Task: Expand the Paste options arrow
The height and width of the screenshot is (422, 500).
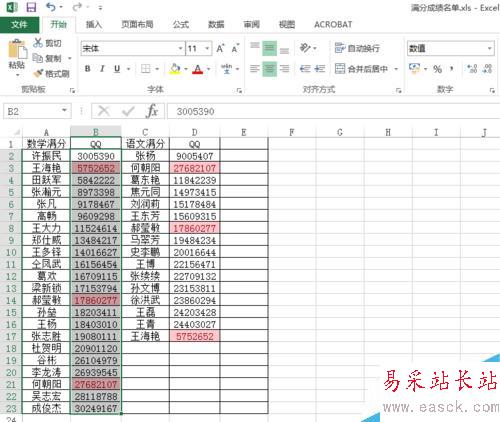Action: click(x=17, y=75)
